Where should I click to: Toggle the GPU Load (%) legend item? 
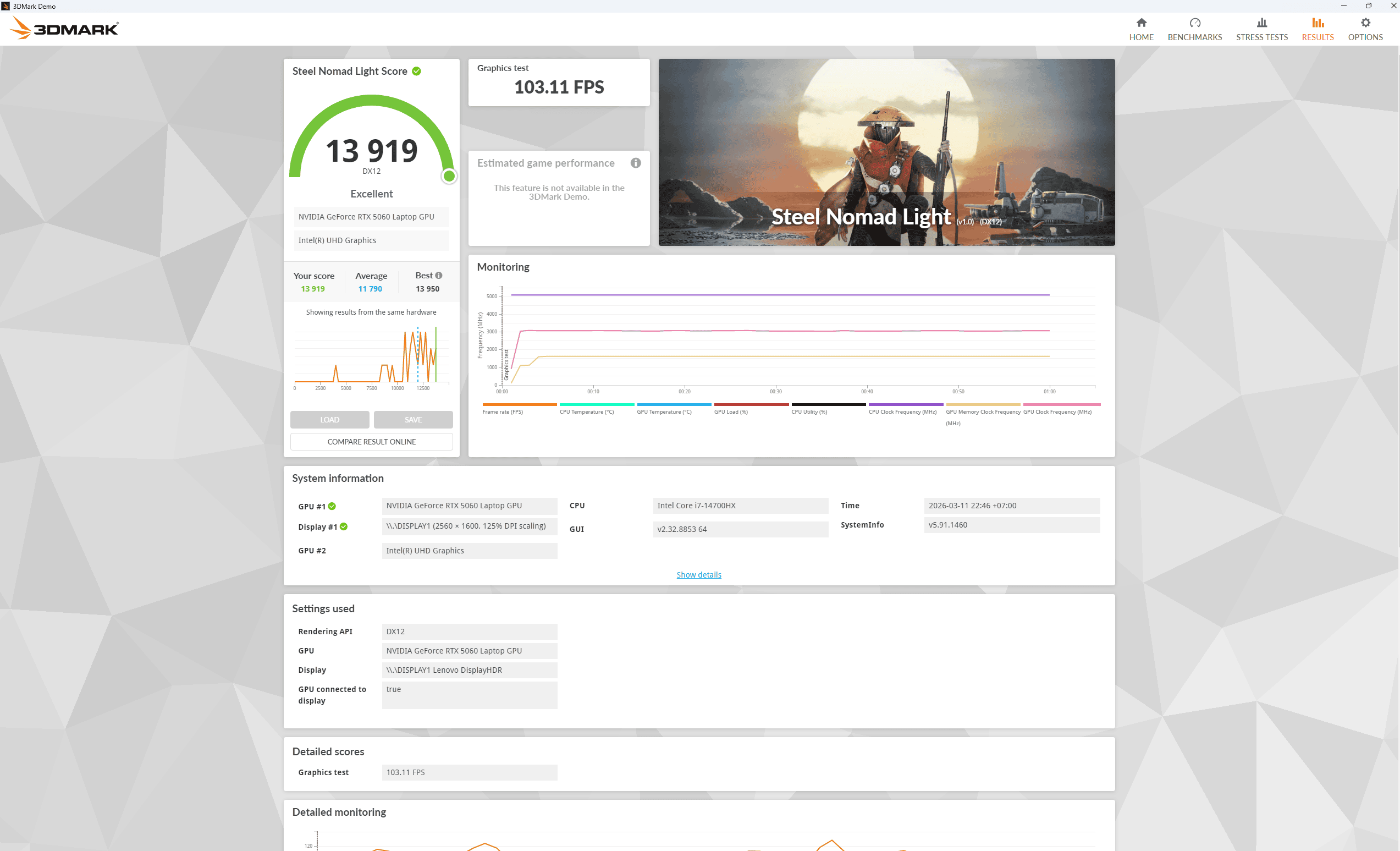751,408
